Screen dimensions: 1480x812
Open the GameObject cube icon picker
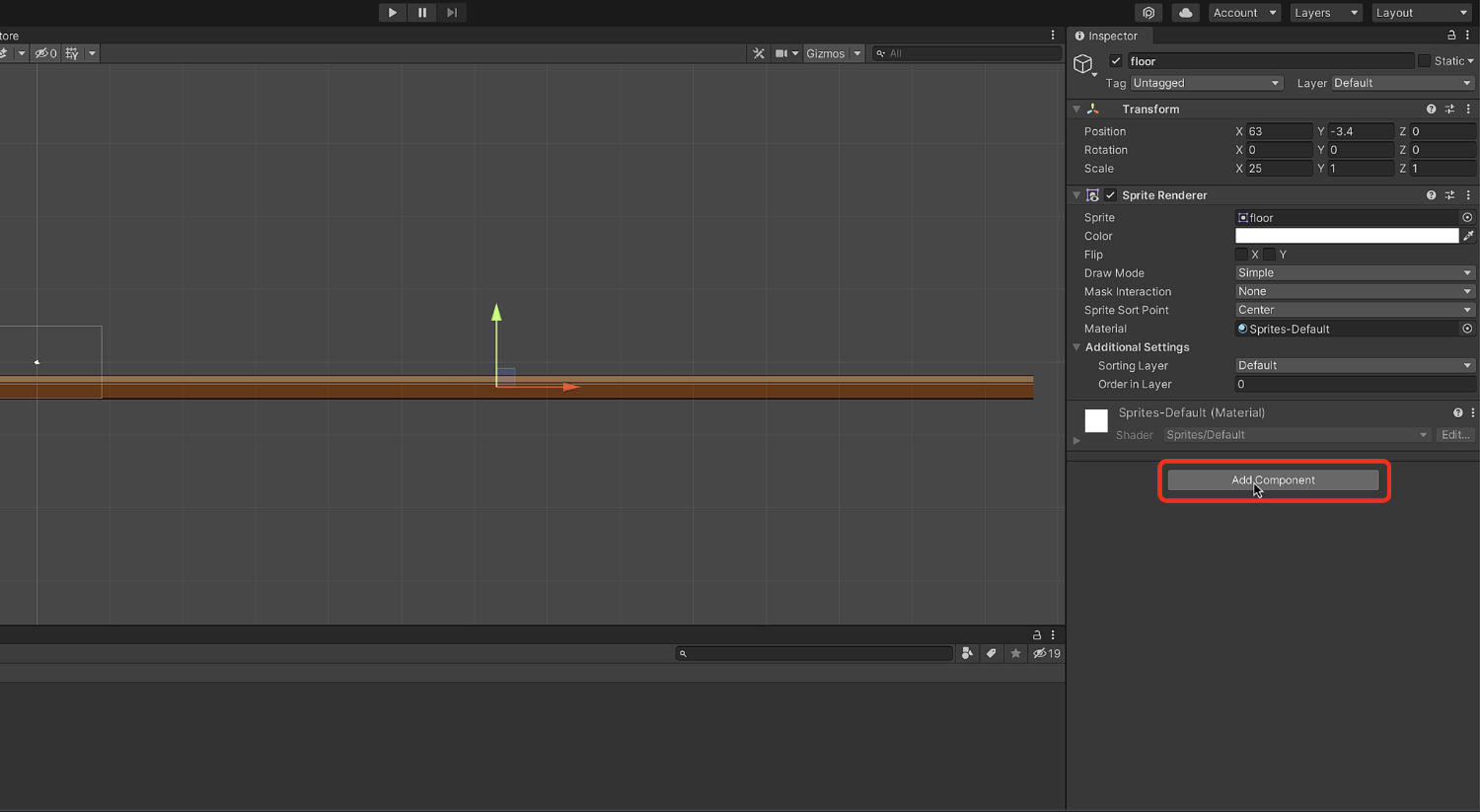tap(1084, 65)
